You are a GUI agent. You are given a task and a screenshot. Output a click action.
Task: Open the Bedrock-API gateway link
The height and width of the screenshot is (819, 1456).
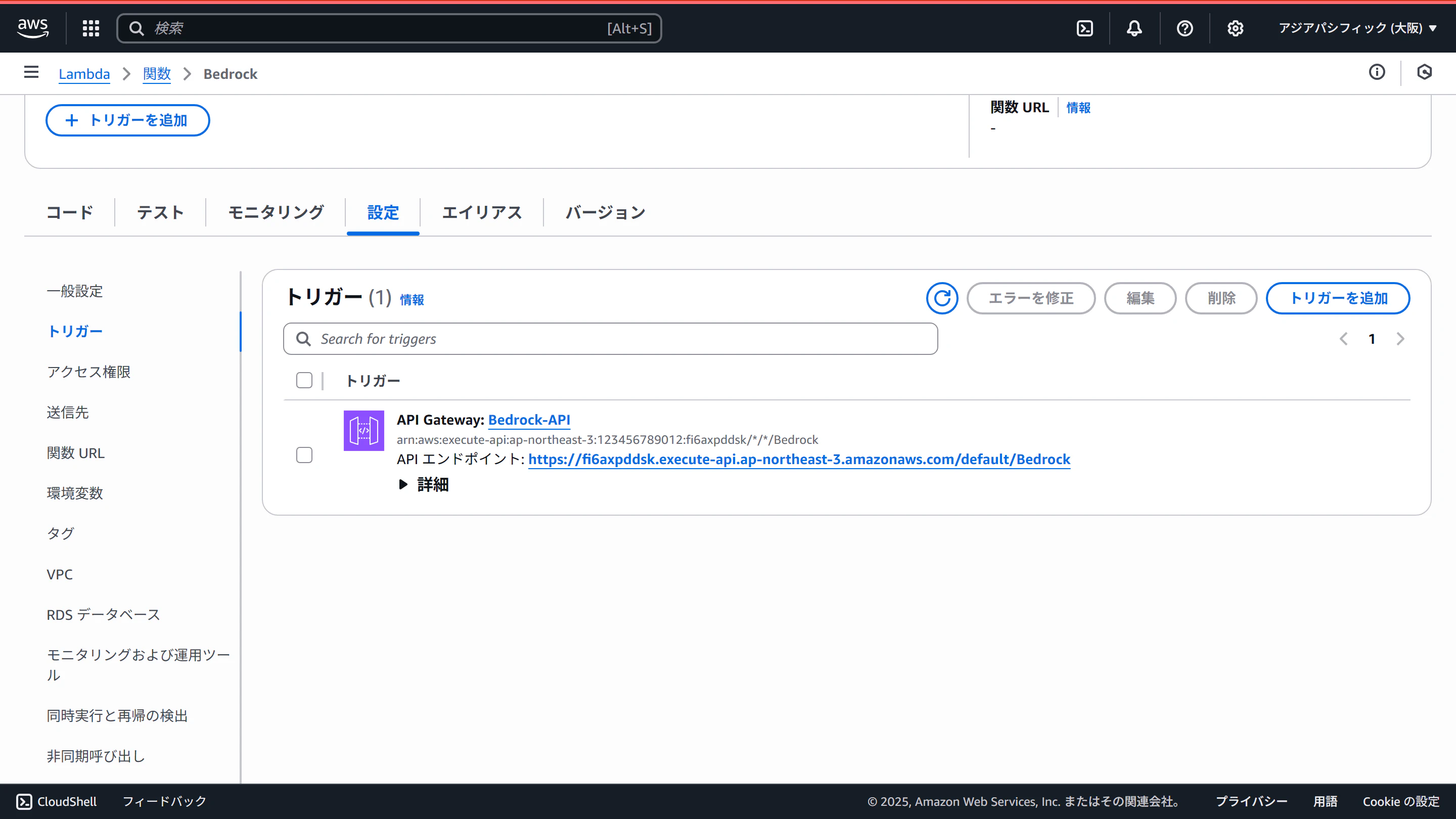[528, 420]
